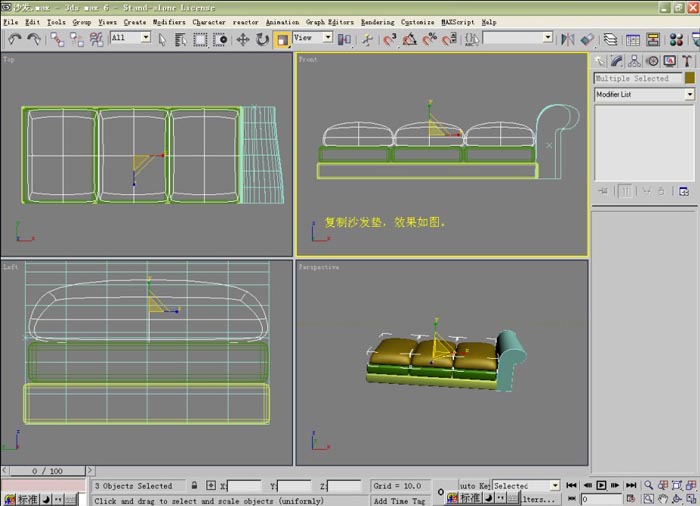
Task: Click the time slider right arrow
Action: [x=90, y=471]
